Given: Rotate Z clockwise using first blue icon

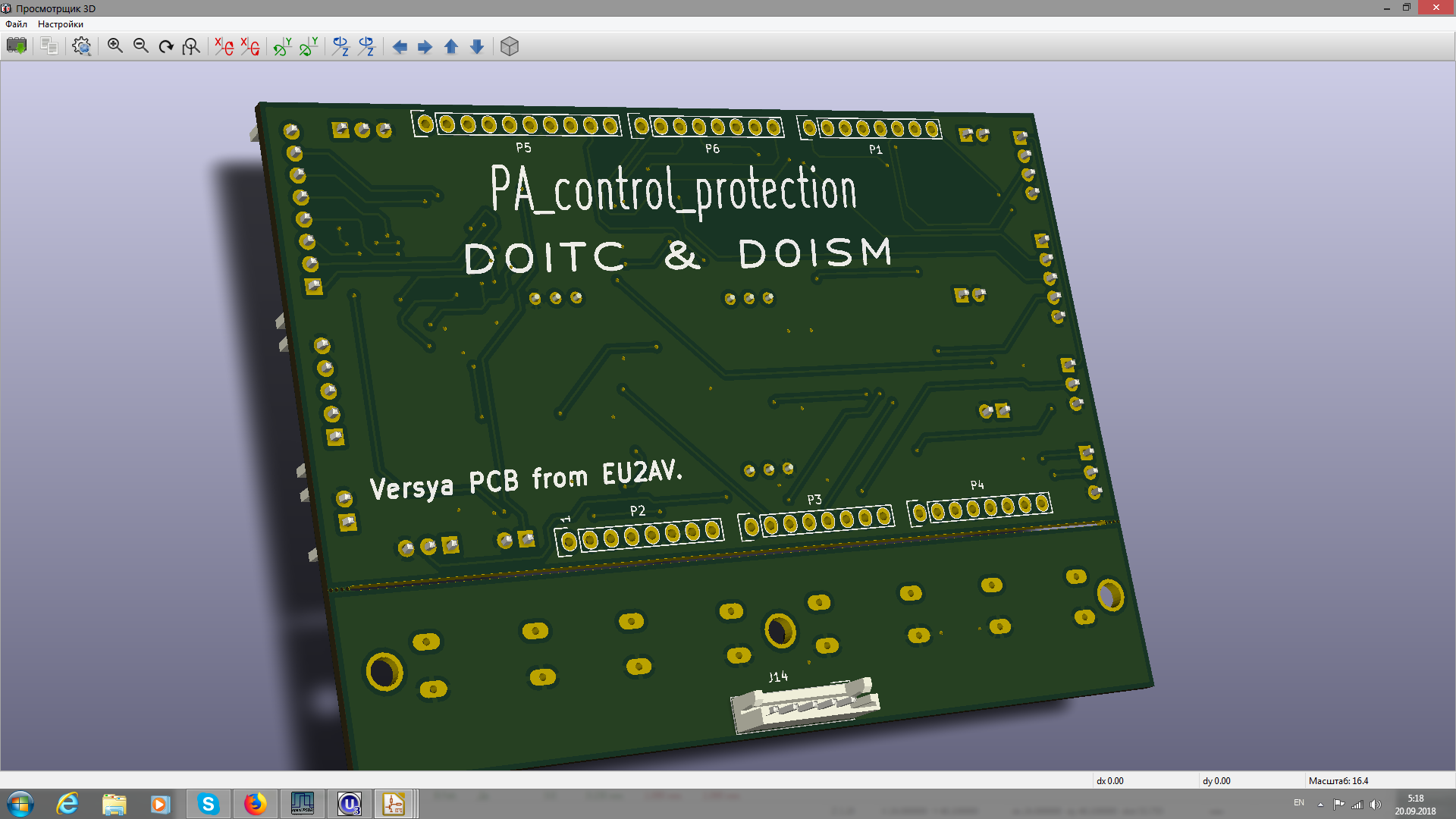Looking at the screenshot, I should coord(340,46).
